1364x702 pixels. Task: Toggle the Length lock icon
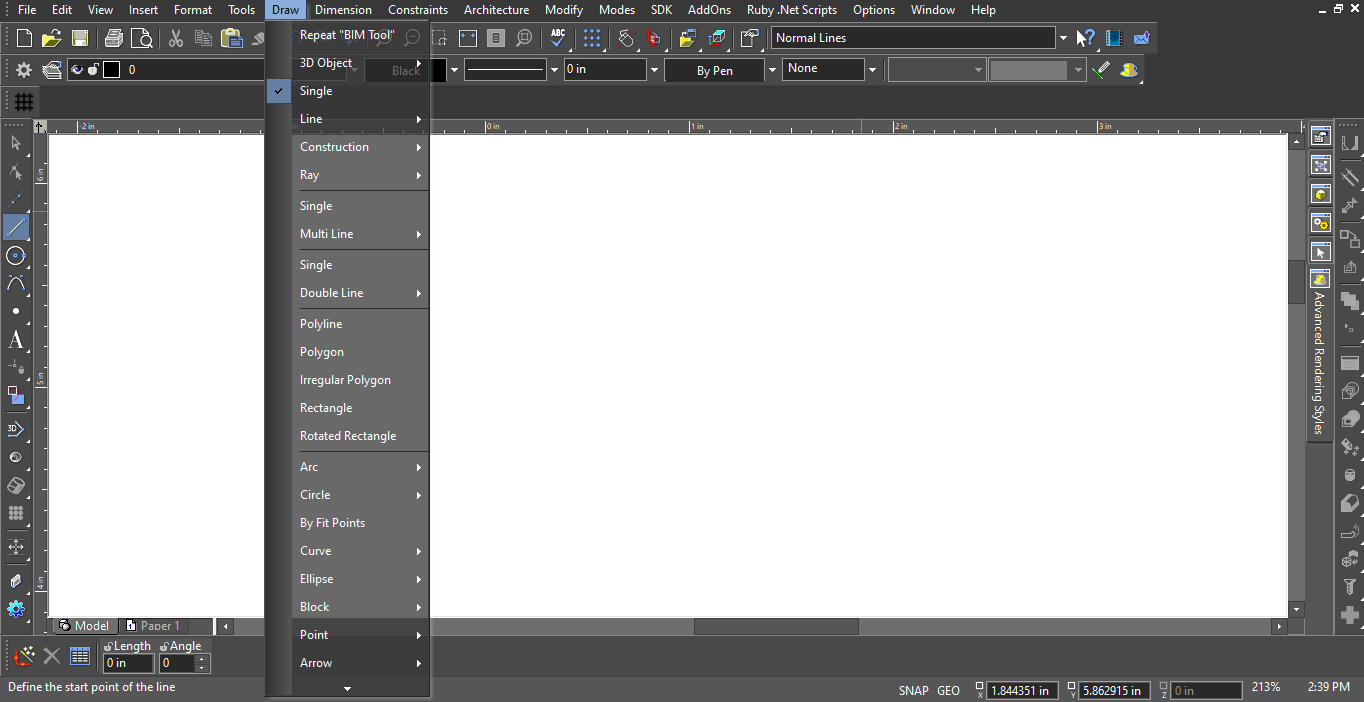[x=108, y=647]
